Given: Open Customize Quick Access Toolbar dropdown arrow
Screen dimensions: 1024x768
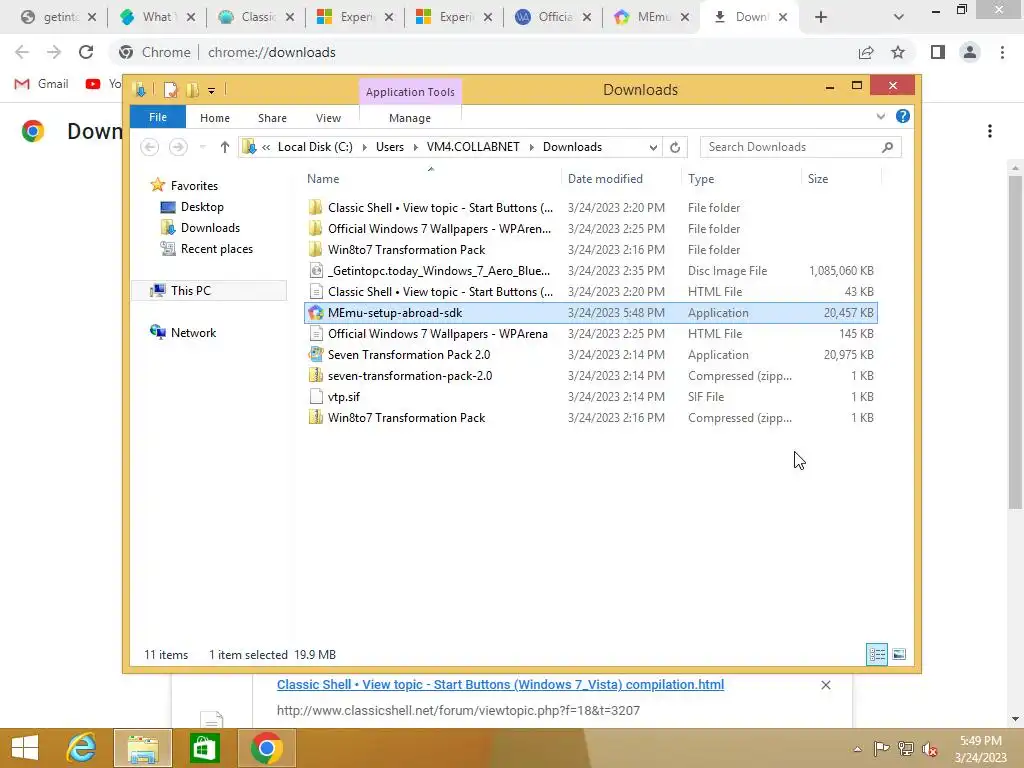Looking at the screenshot, I should coord(212,91).
